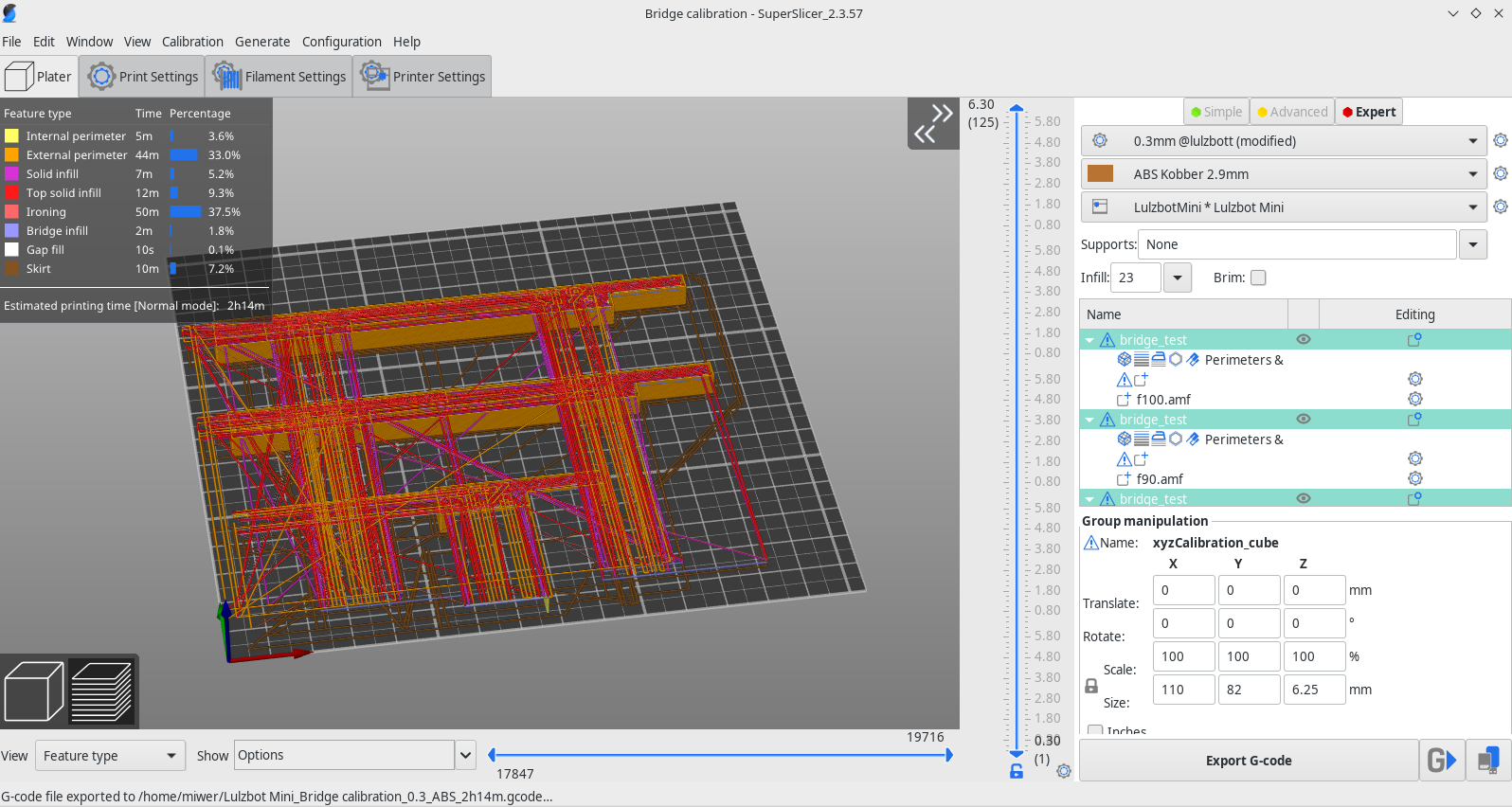Click first bridge_test editing add-settings icon

coord(1414,339)
